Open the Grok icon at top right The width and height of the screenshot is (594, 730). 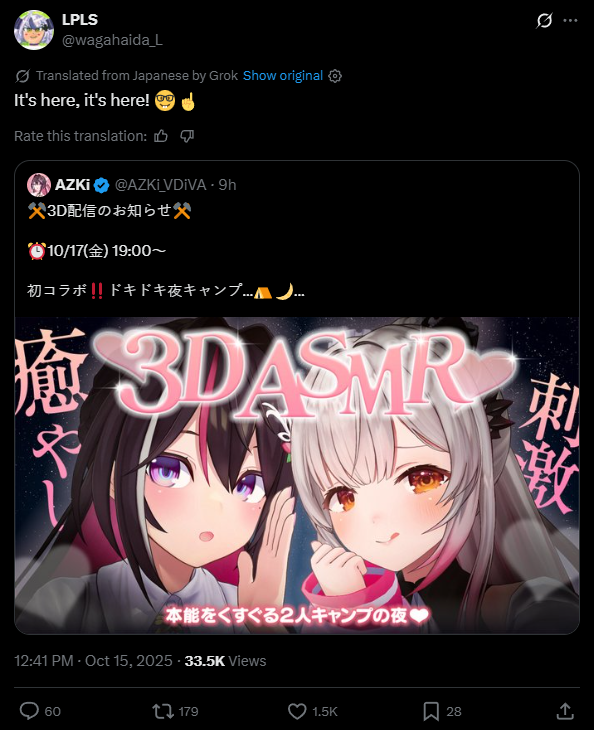pos(544,20)
